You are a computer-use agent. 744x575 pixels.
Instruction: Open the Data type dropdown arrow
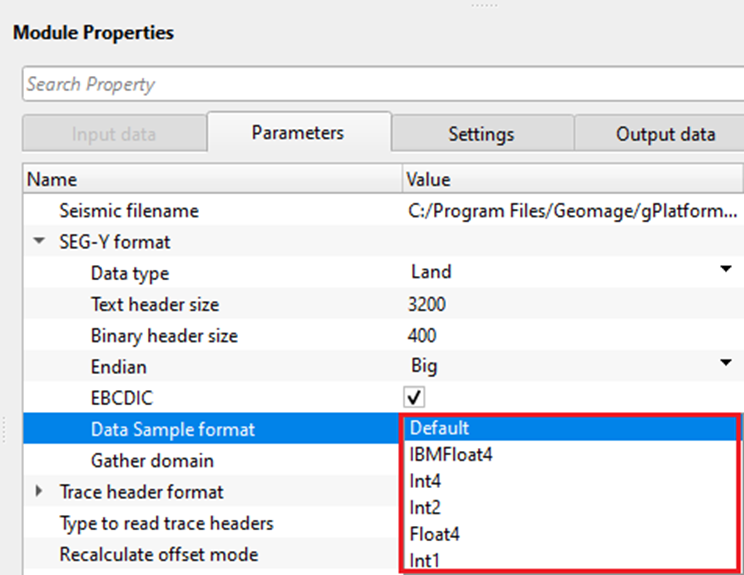click(724, 271)
